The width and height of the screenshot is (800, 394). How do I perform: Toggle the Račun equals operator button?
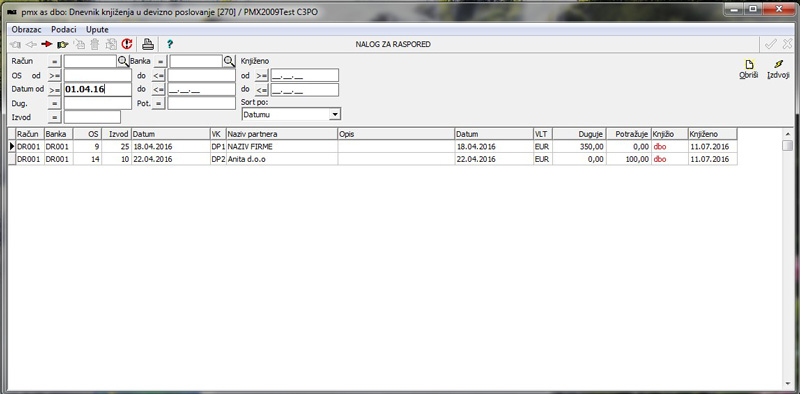tap(55, 62)
